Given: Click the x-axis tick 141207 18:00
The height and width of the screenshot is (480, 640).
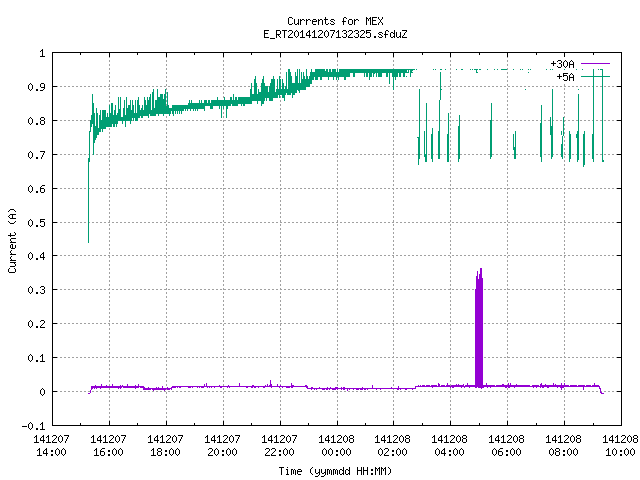Looking at the screenshot, I should pos(165,446).
